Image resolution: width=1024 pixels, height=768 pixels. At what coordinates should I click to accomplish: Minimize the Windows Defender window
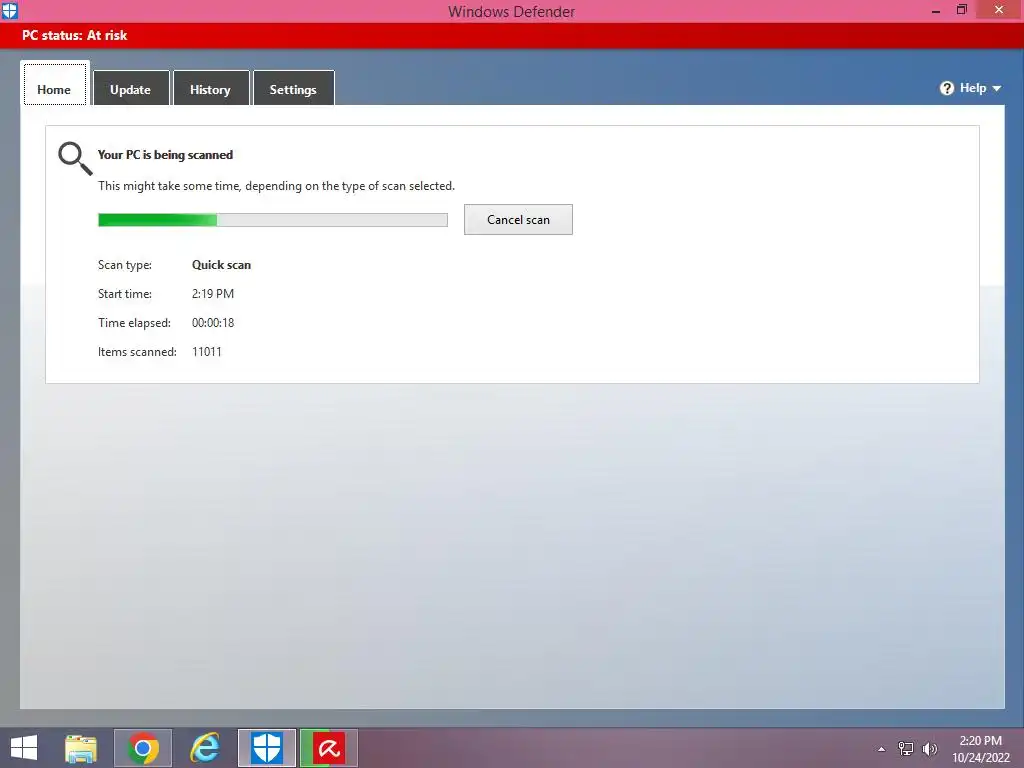pyautogui.click(x=936, y=11)
